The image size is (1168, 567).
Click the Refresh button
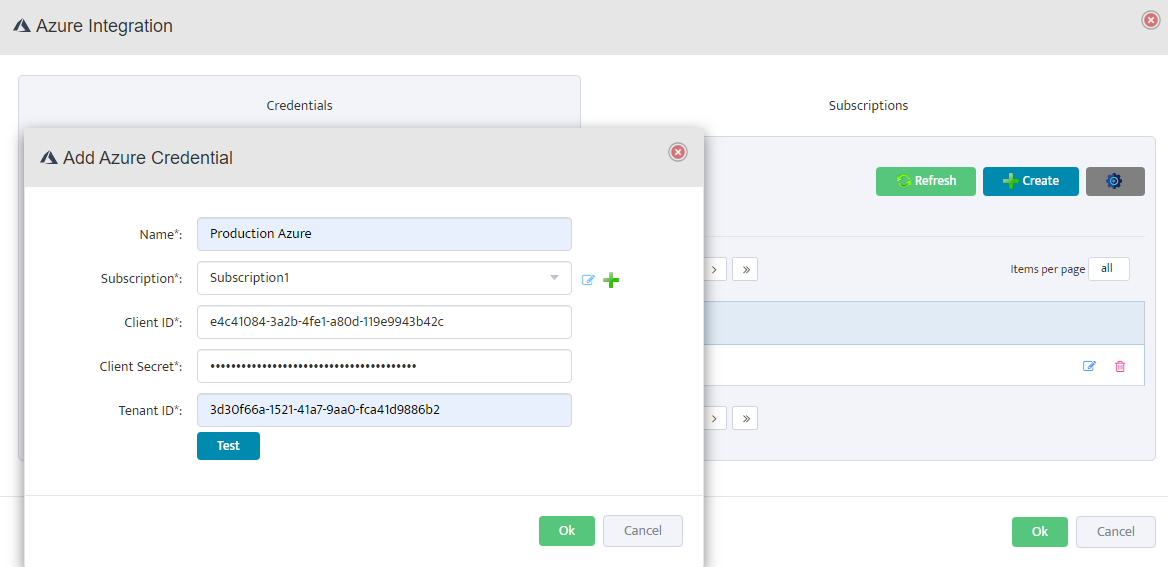pyautogui.click(x=925, y=181)
